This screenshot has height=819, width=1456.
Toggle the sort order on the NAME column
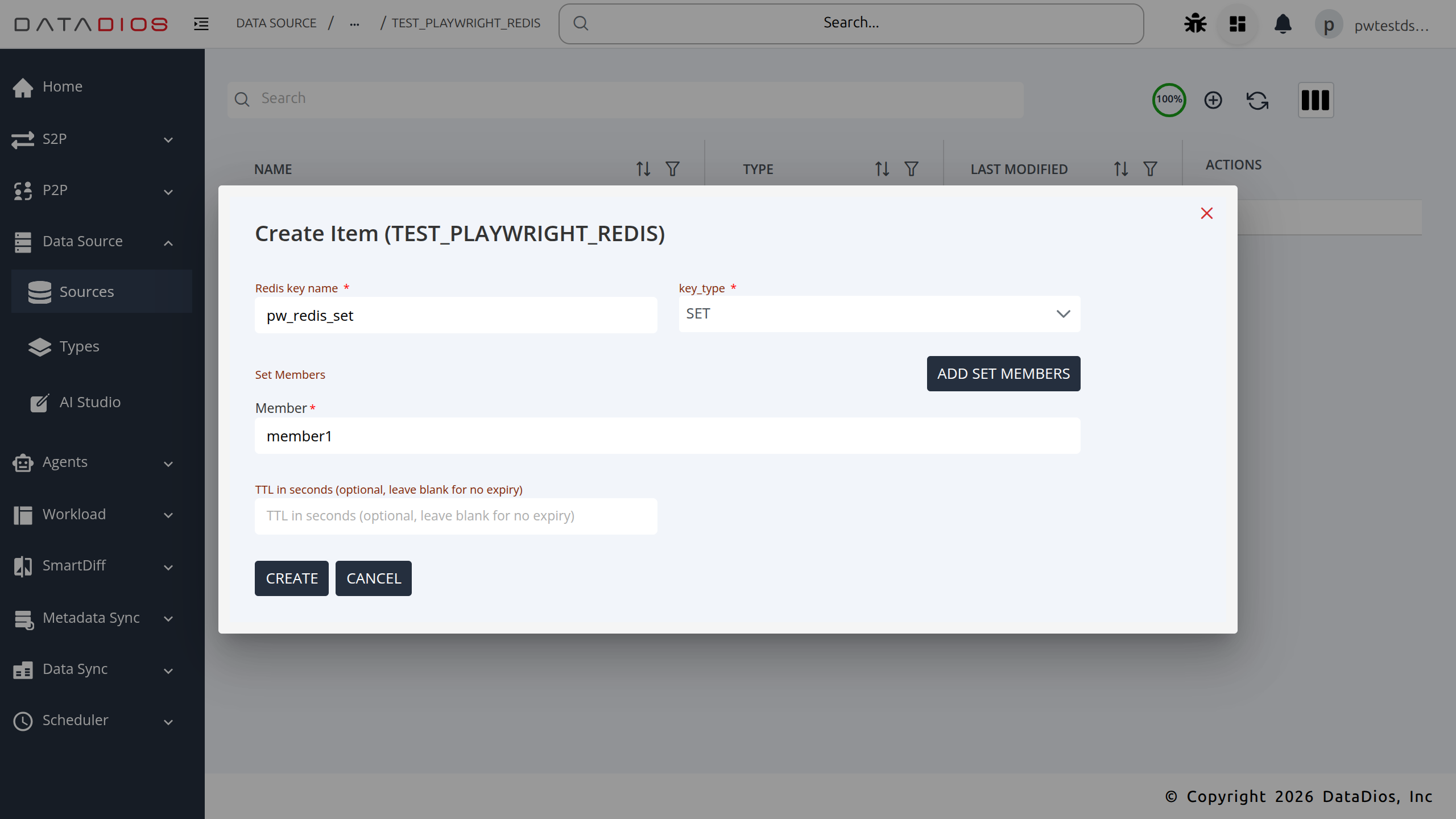(642, 169)
